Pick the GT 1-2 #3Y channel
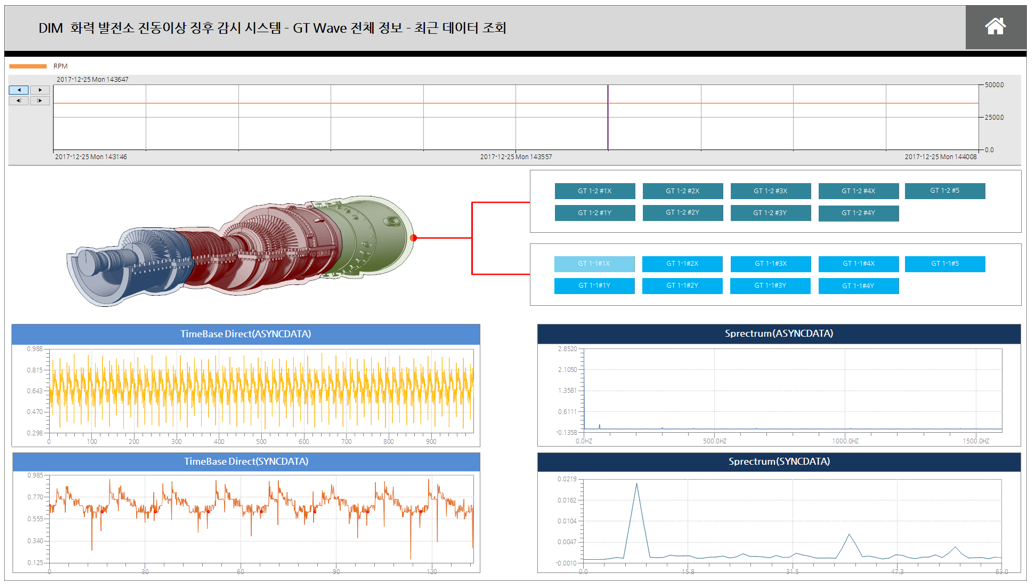The height and width of the screenshot is (588, 1033). (770, 213)
